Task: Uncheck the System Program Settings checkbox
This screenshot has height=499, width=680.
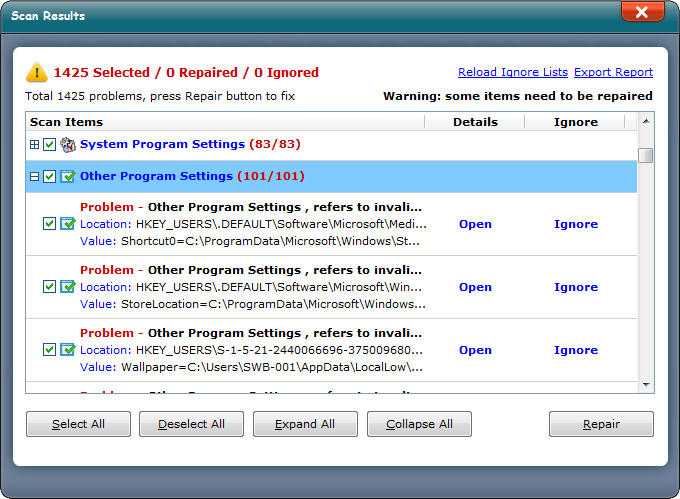Action: pos(49,144)
